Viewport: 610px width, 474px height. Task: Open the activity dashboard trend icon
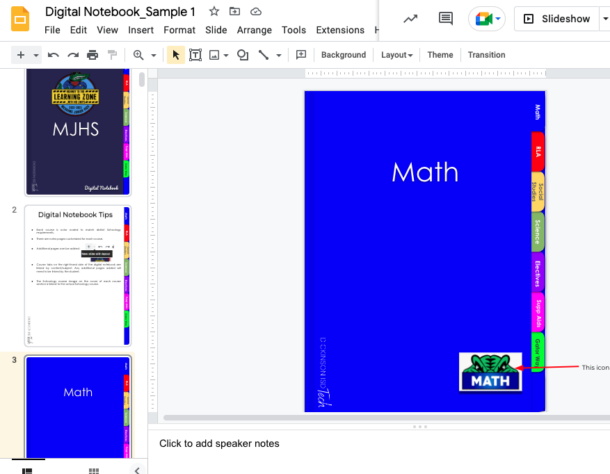[410, 19]
